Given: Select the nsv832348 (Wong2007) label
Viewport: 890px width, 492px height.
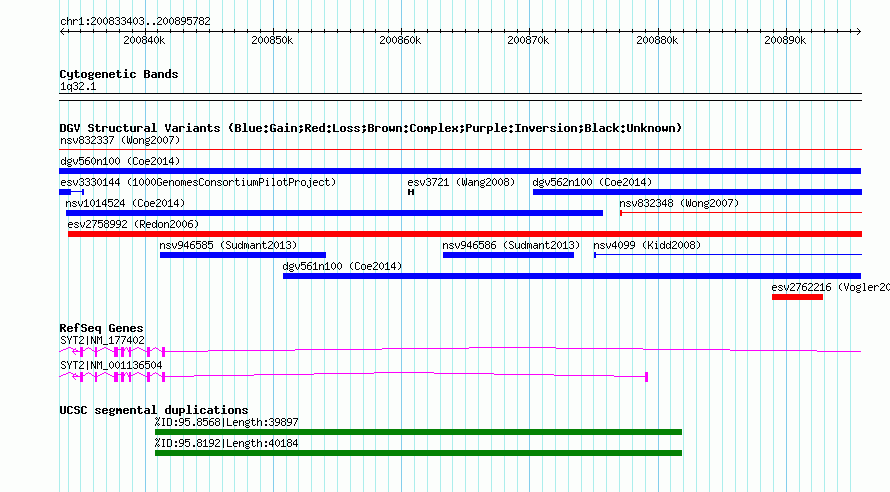Looking at the screenshot, I should [x=679, y=203].
